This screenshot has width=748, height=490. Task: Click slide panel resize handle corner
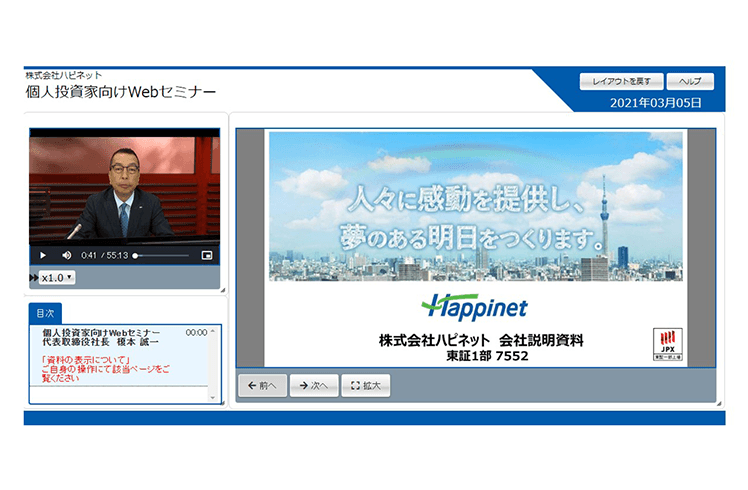(x=719, y=404)
